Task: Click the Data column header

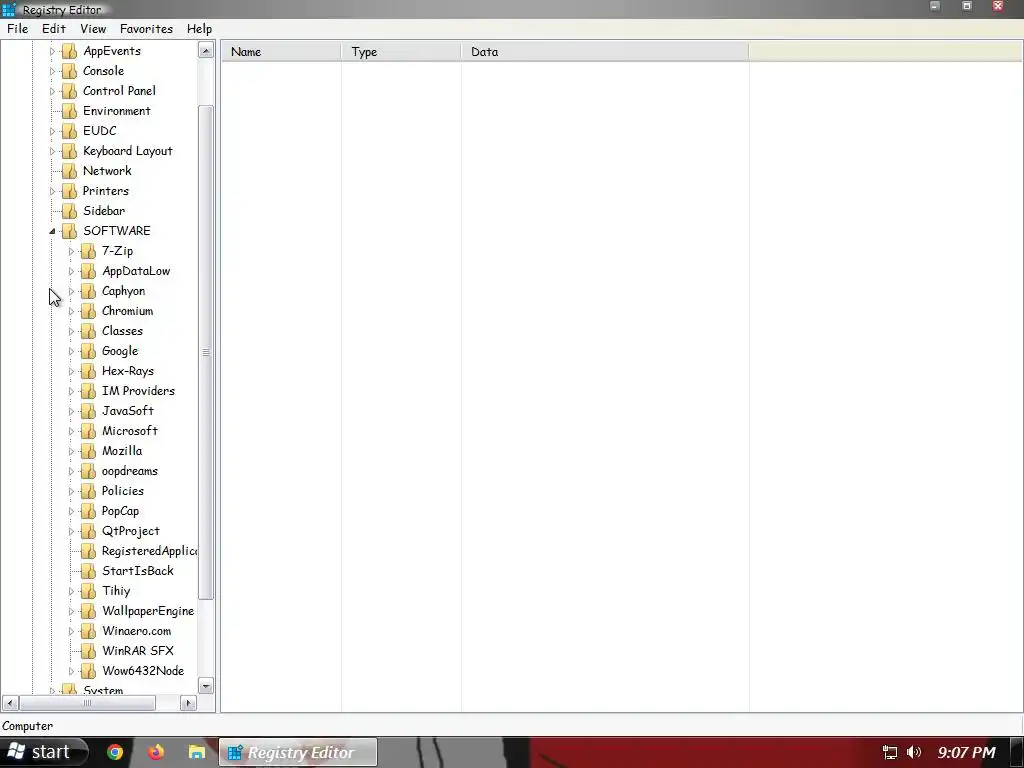Action: point(605,52)
